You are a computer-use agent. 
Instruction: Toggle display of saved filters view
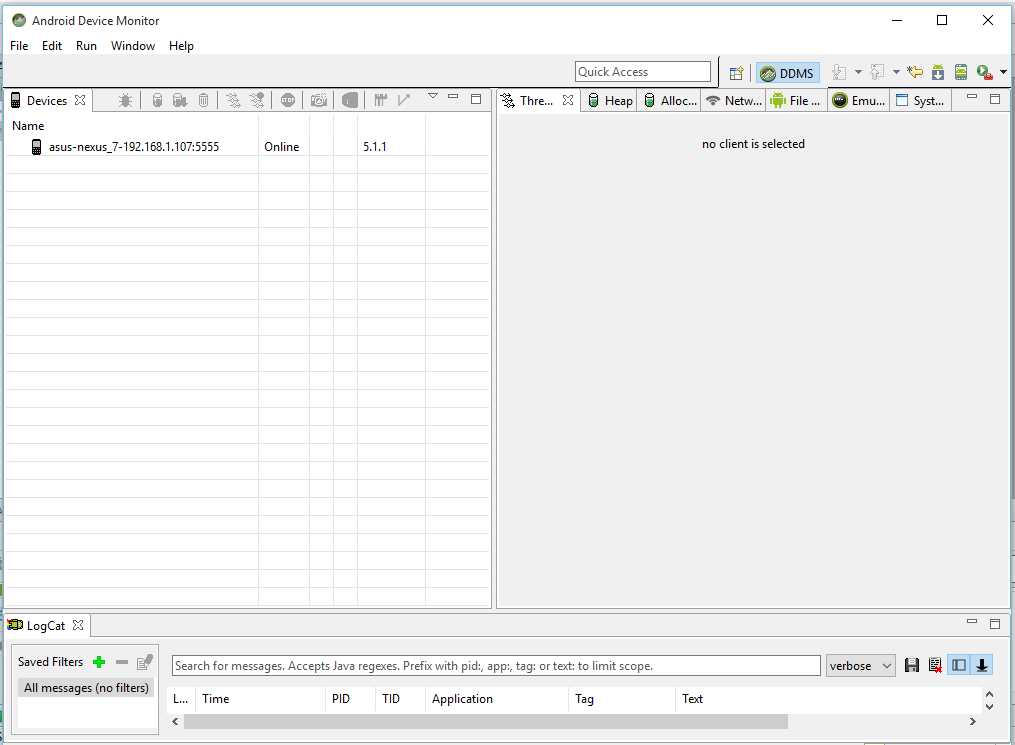pos(959,665)
